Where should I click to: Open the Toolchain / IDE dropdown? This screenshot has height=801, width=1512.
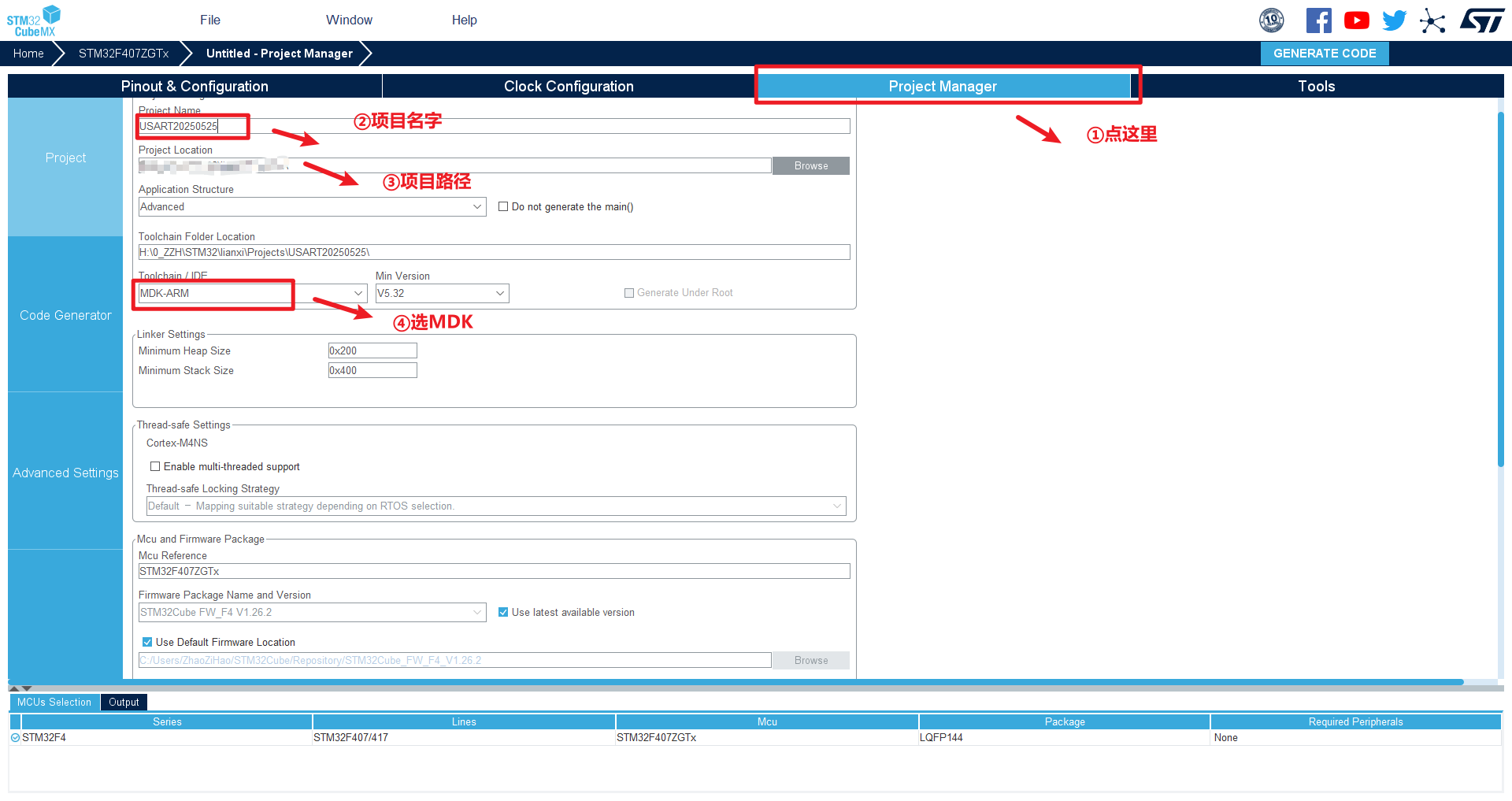252,294
